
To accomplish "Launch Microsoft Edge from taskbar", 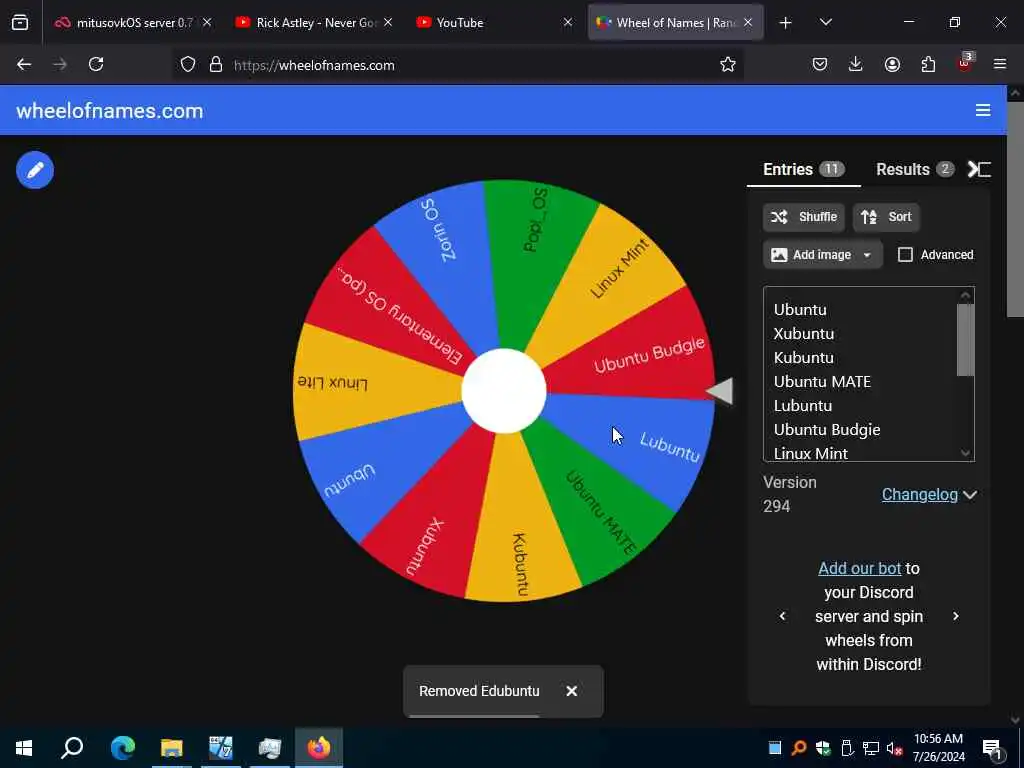I will point(123,748).
